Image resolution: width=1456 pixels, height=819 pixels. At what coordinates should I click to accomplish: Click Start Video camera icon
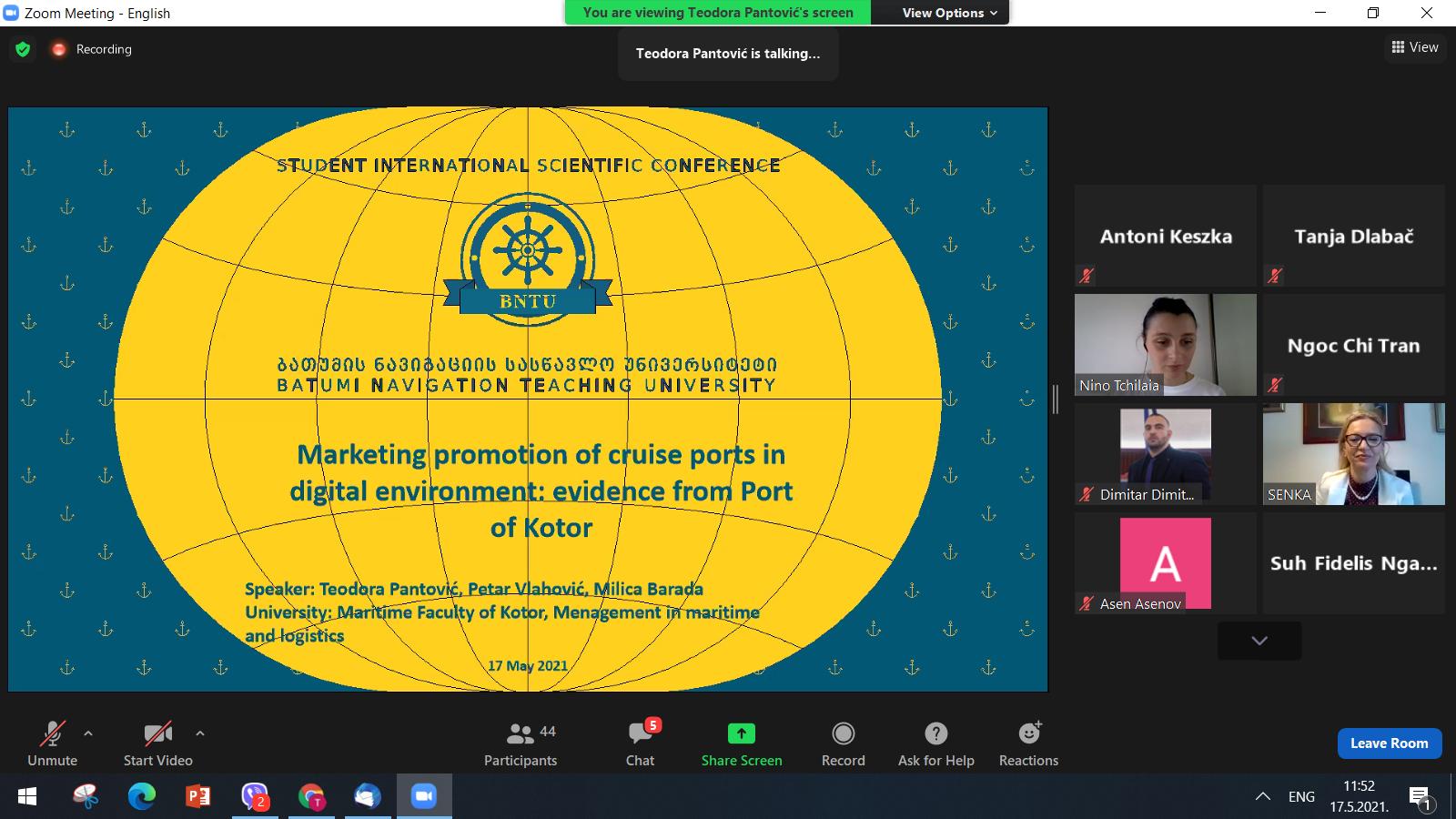[x=158, y=733]
